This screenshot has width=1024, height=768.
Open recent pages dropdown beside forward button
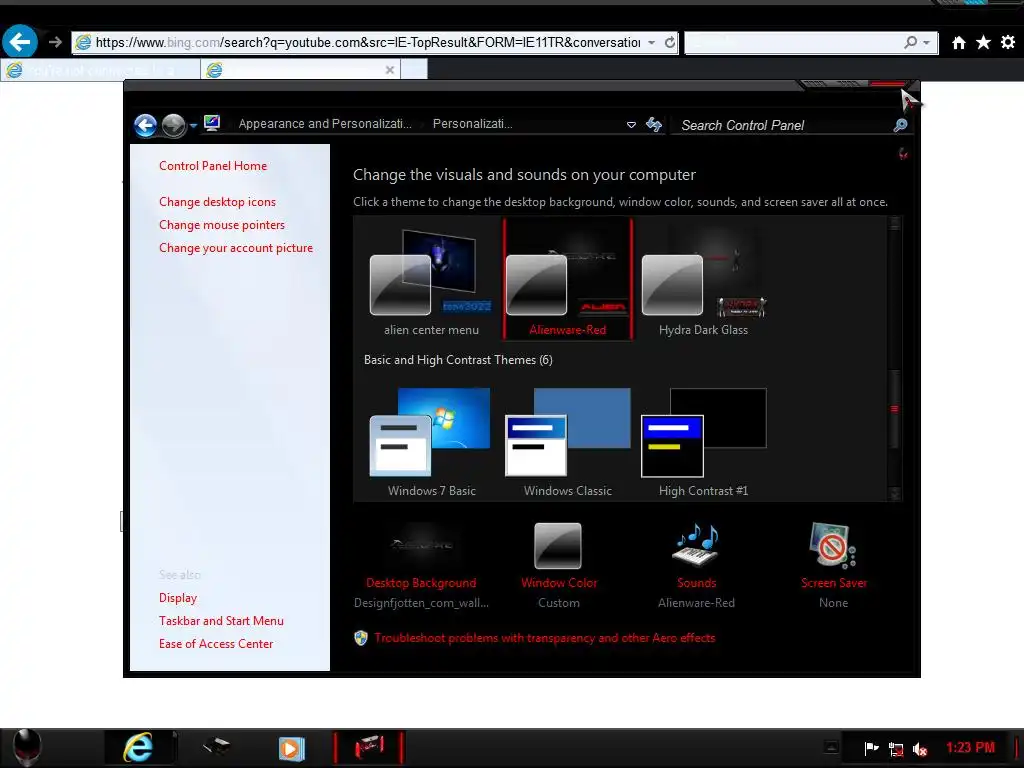pos(193,125)
